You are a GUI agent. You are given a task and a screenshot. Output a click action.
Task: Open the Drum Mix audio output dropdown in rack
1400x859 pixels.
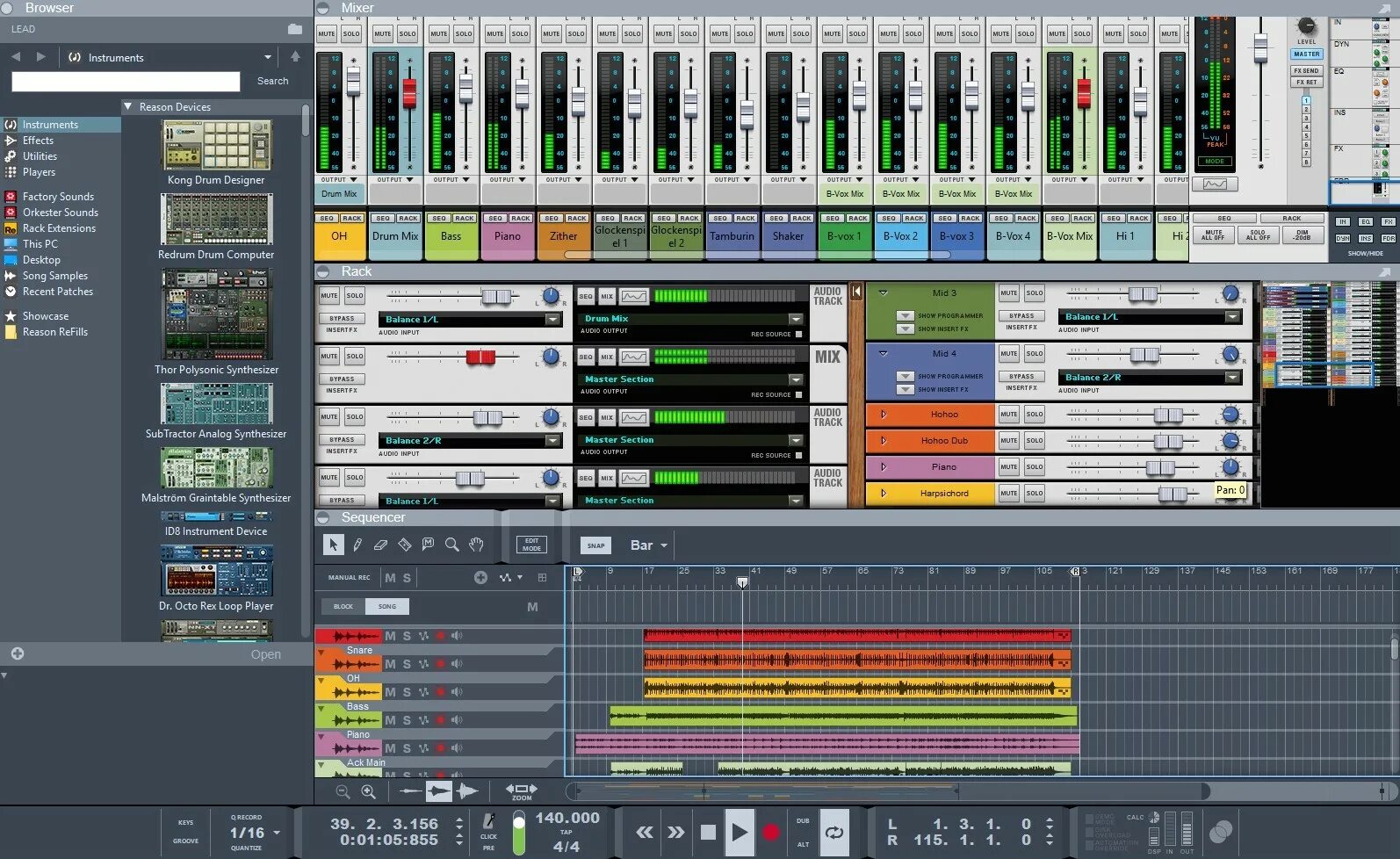click(x=796, y=319)
